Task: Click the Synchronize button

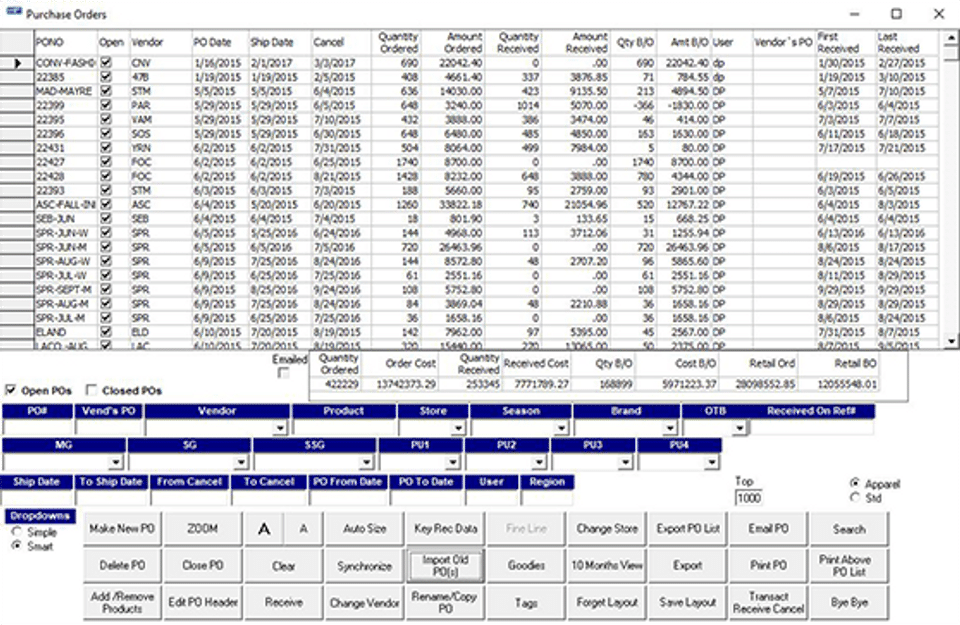Action: (364, 566)
